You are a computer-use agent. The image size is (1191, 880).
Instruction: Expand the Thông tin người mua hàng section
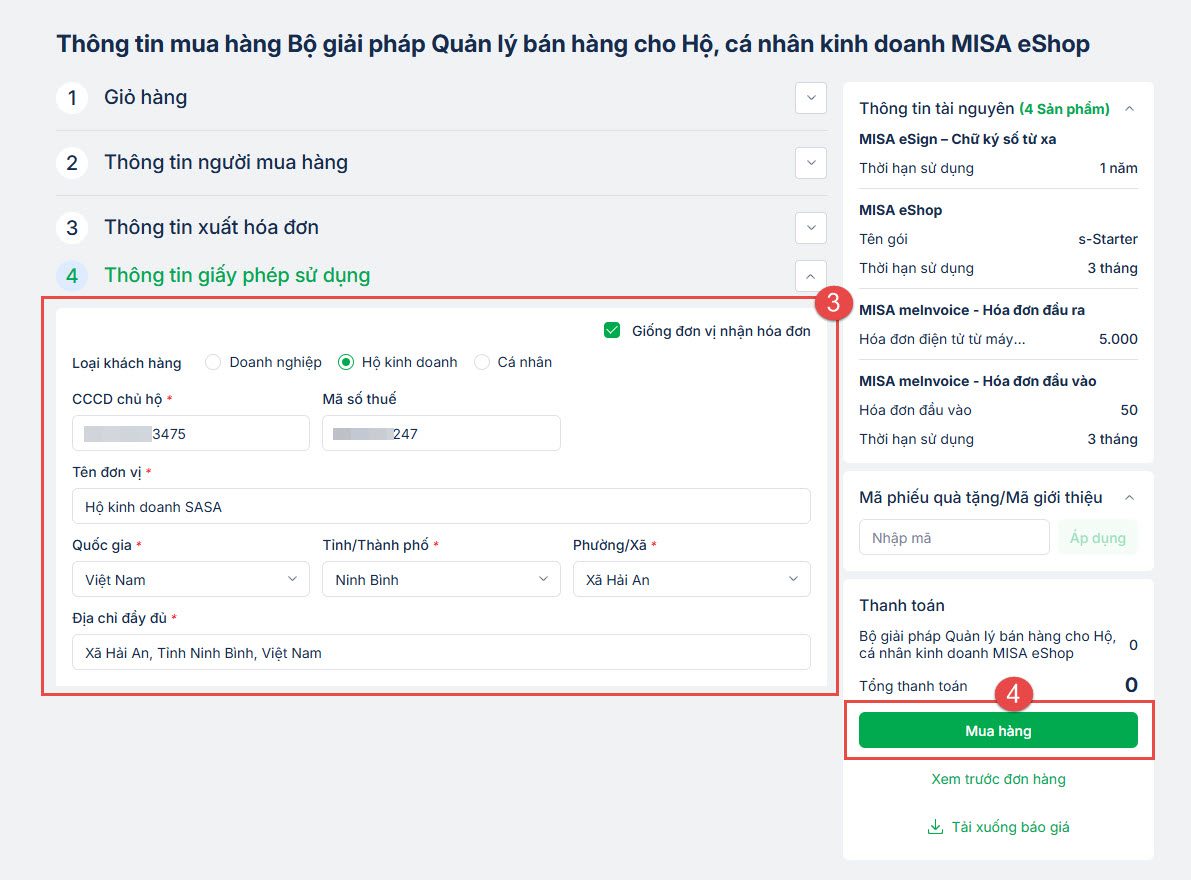[x=811, y=163]
